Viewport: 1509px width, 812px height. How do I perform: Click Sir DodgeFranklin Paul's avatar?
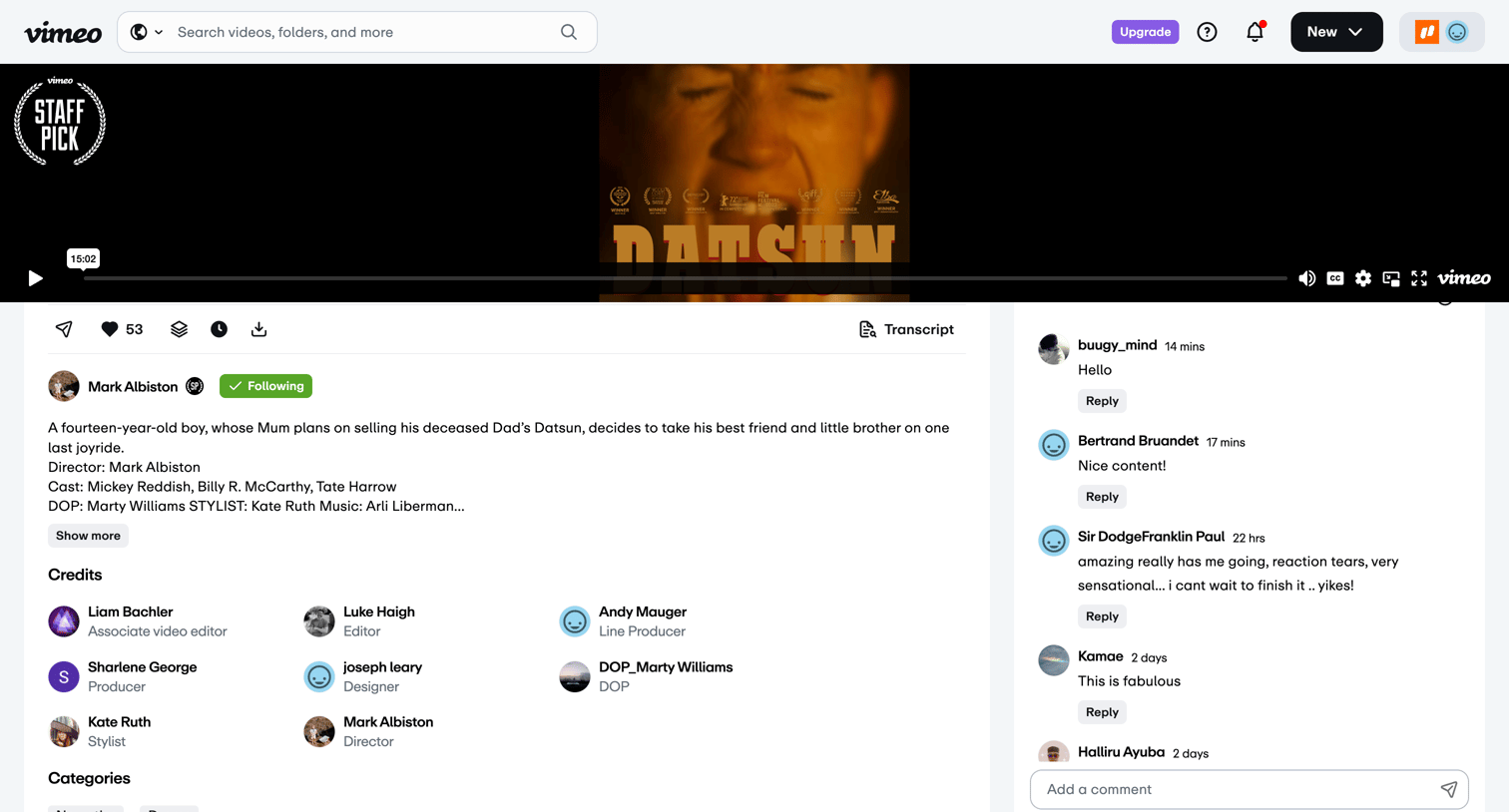tap(1054, 541)
